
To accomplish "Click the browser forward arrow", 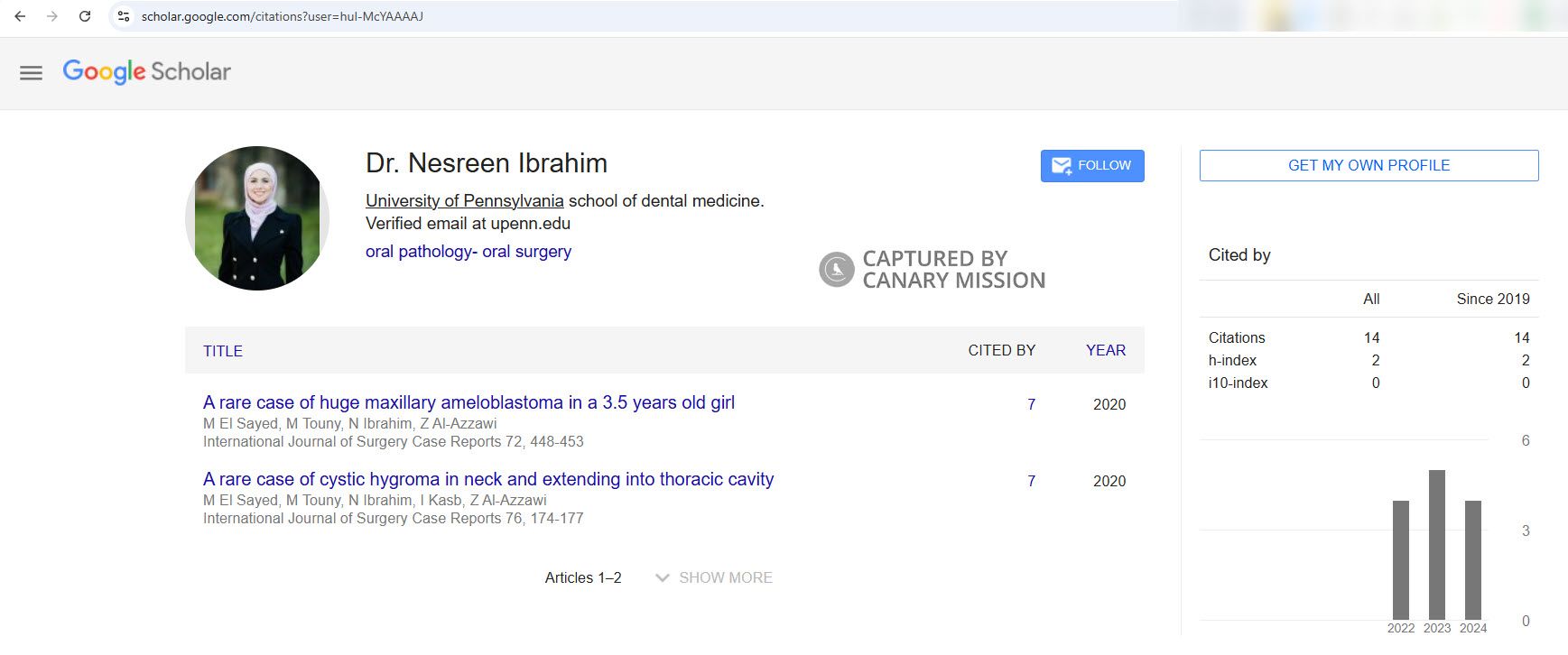I will [52, 16].
